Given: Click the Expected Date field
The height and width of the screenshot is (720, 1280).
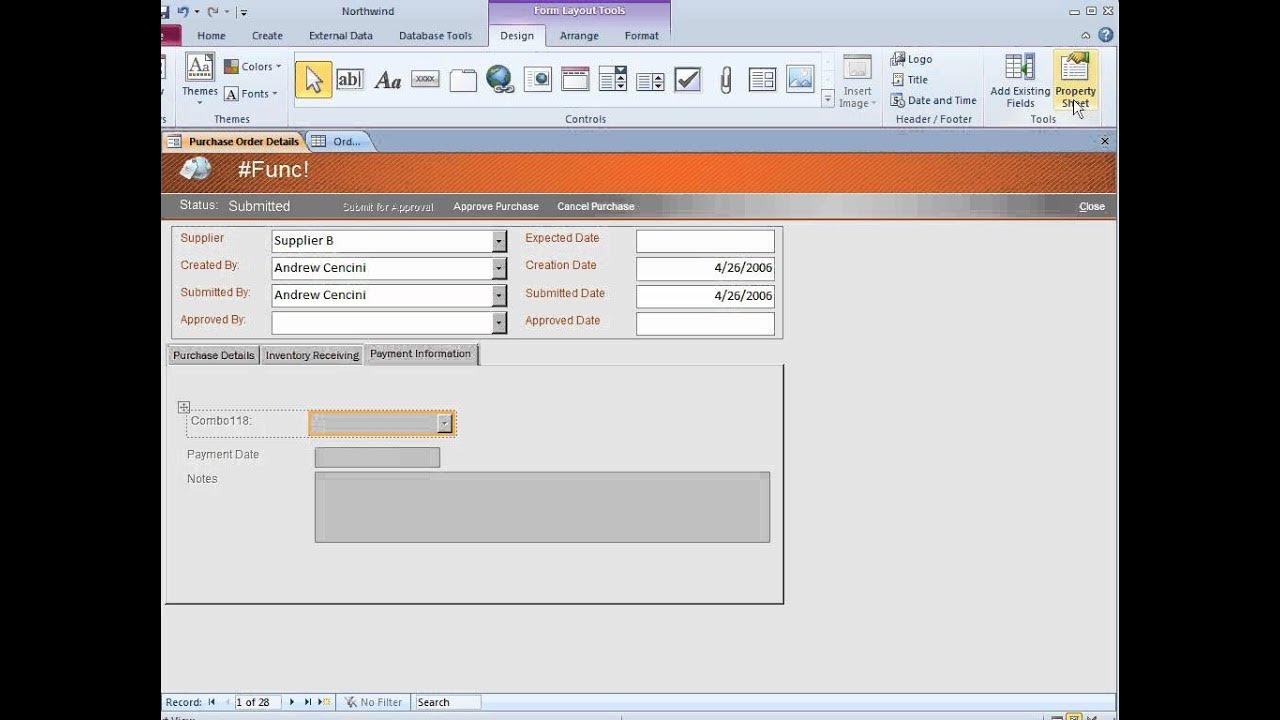Looking at the screenshot, I should [705, 241].
